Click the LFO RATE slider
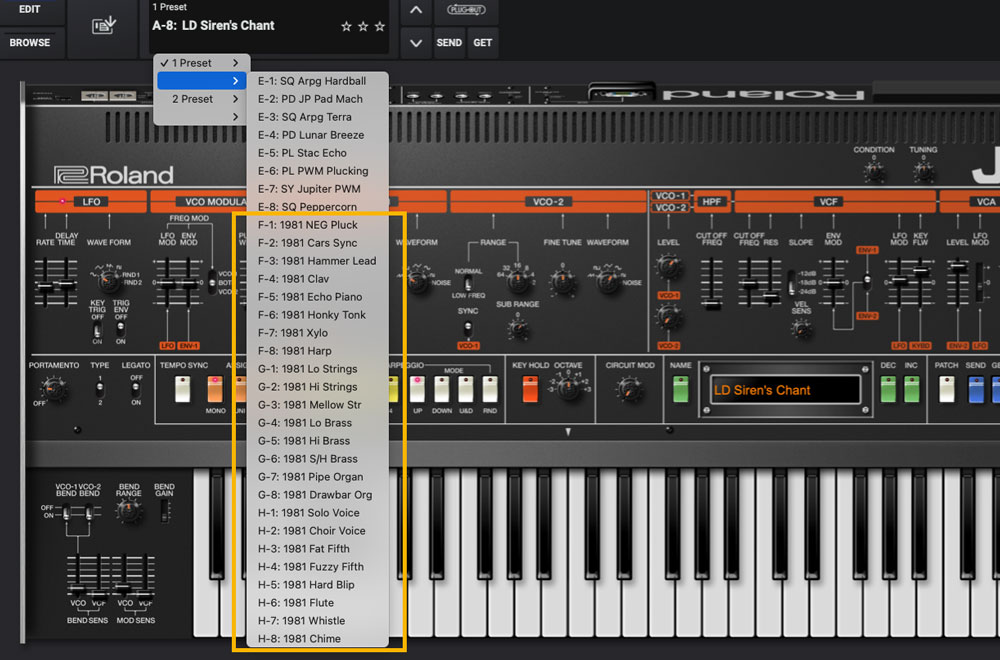The width and height of the screenshot is (1000, 660). click(45, 286)
